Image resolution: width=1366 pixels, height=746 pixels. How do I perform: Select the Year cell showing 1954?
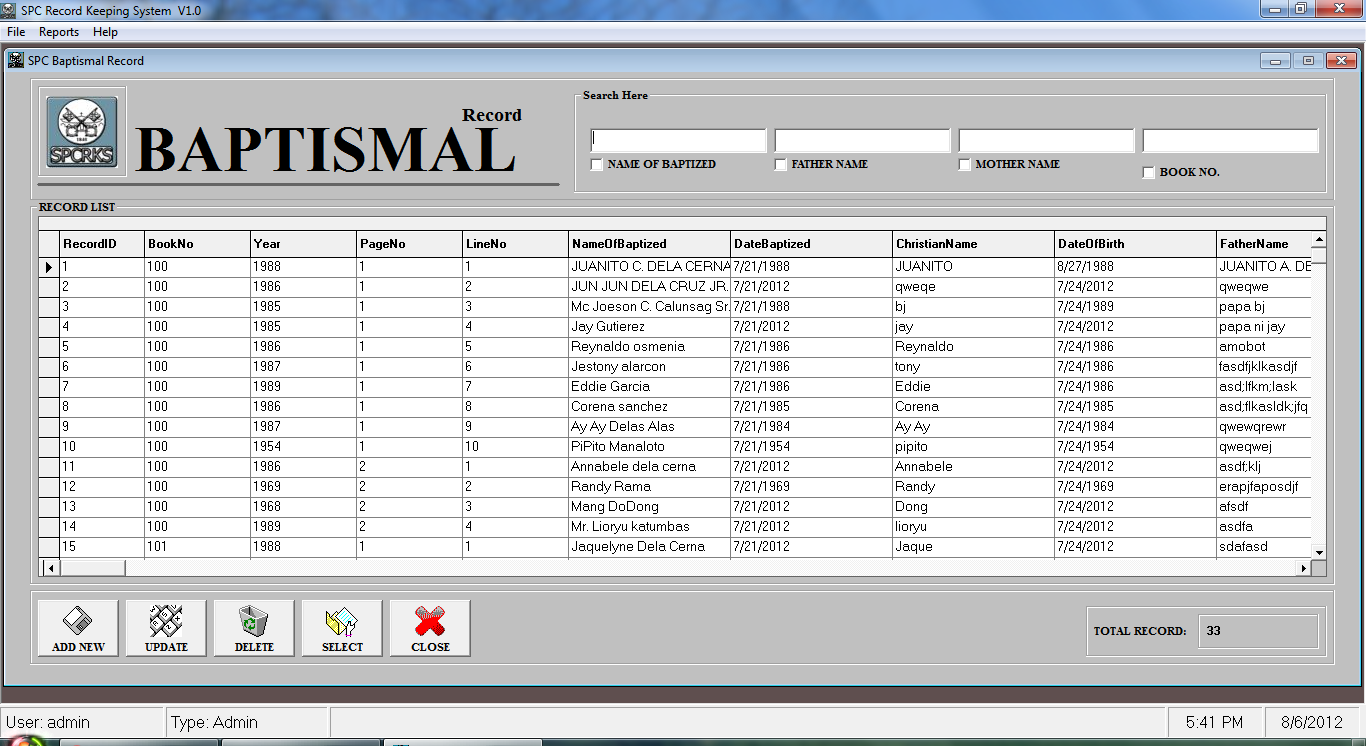pos(303,447)
